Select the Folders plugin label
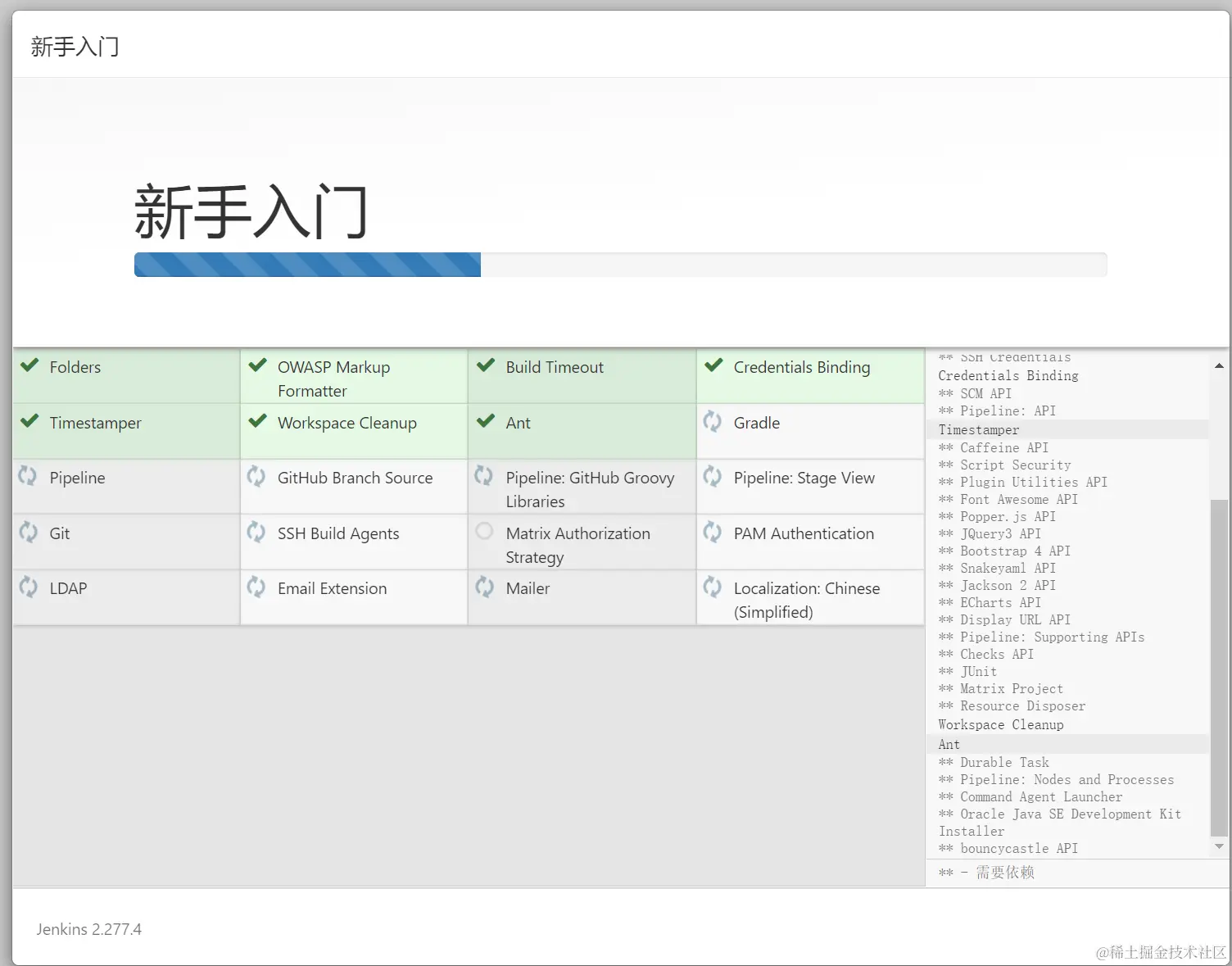Image resolution: width=1232 pixels, height=966 pixels. click(75, 367)
